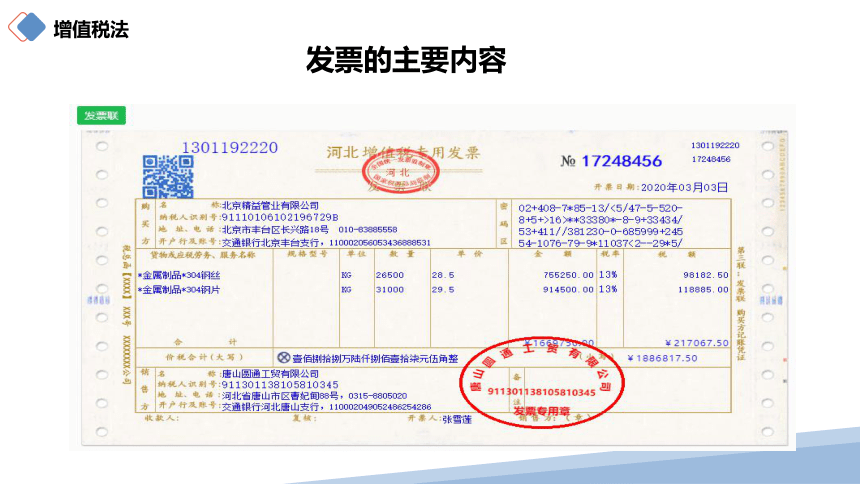Image resolution: width=860 pixels, height=484 pixels.
Task: Click the cipher line starting 54-1076-79
Action: coord(601,243)
